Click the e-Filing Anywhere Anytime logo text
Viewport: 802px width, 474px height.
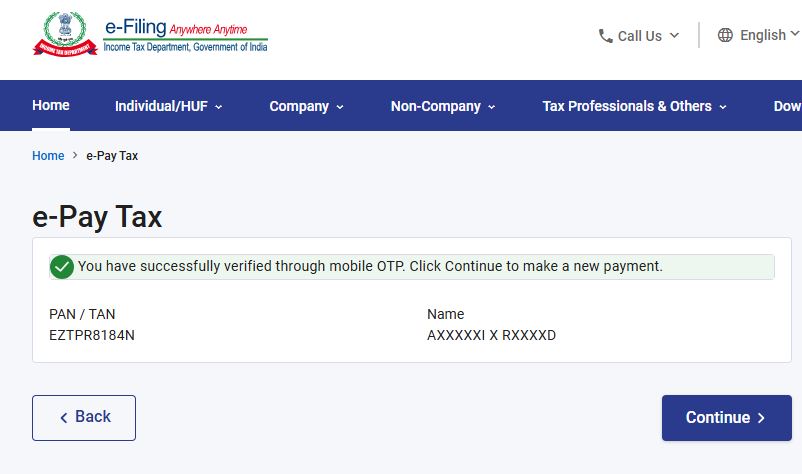pos(185,35)
